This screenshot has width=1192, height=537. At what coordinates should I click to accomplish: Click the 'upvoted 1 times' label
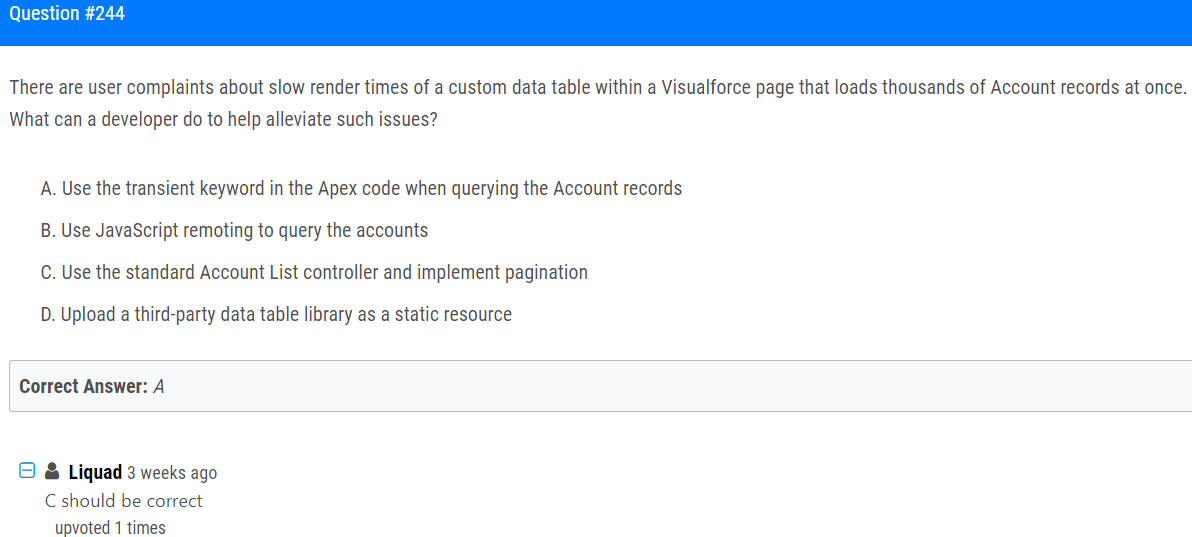tap(110, 528)
